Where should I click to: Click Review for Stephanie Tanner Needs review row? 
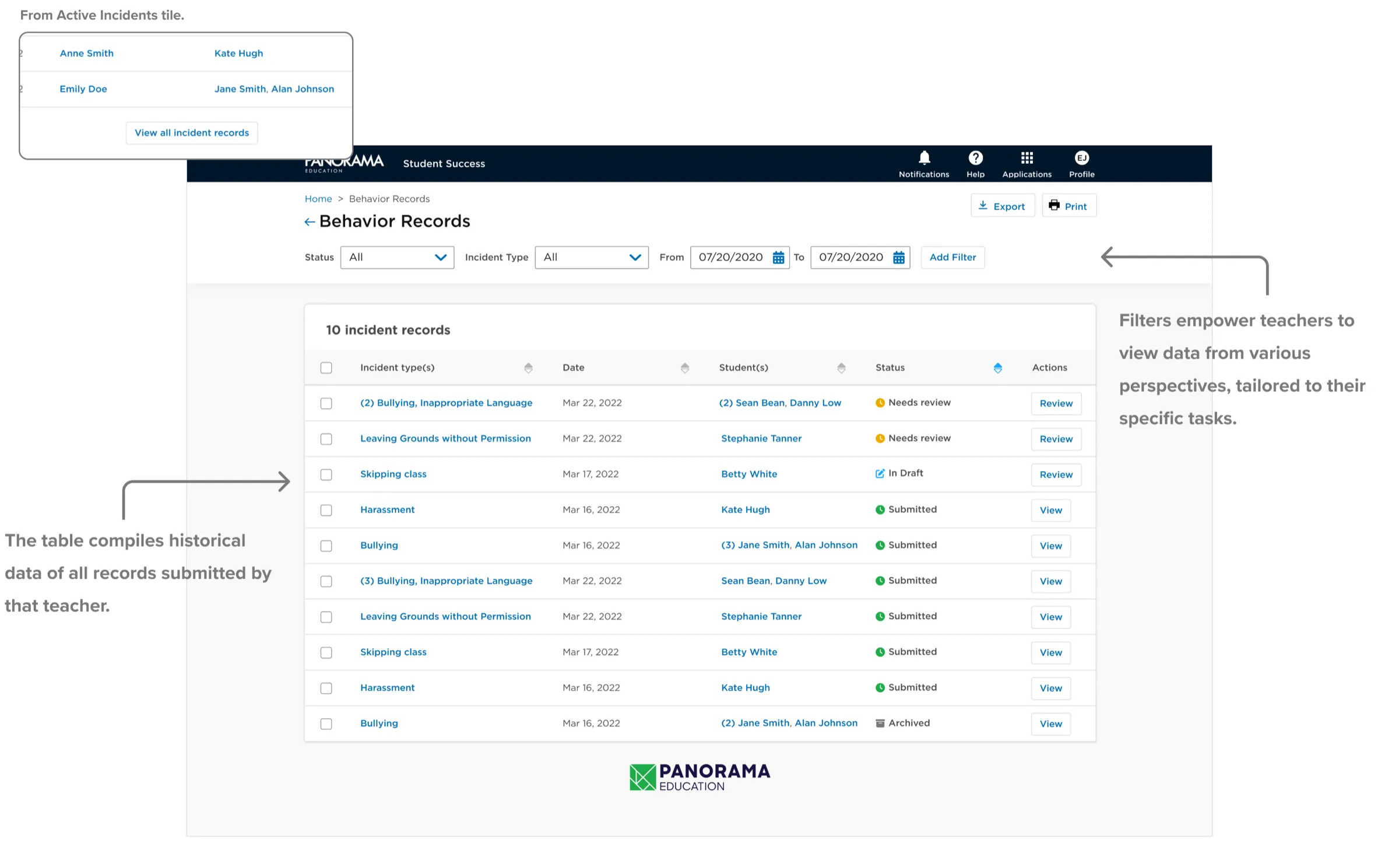pyautogui.click(x=1056, y=439)
